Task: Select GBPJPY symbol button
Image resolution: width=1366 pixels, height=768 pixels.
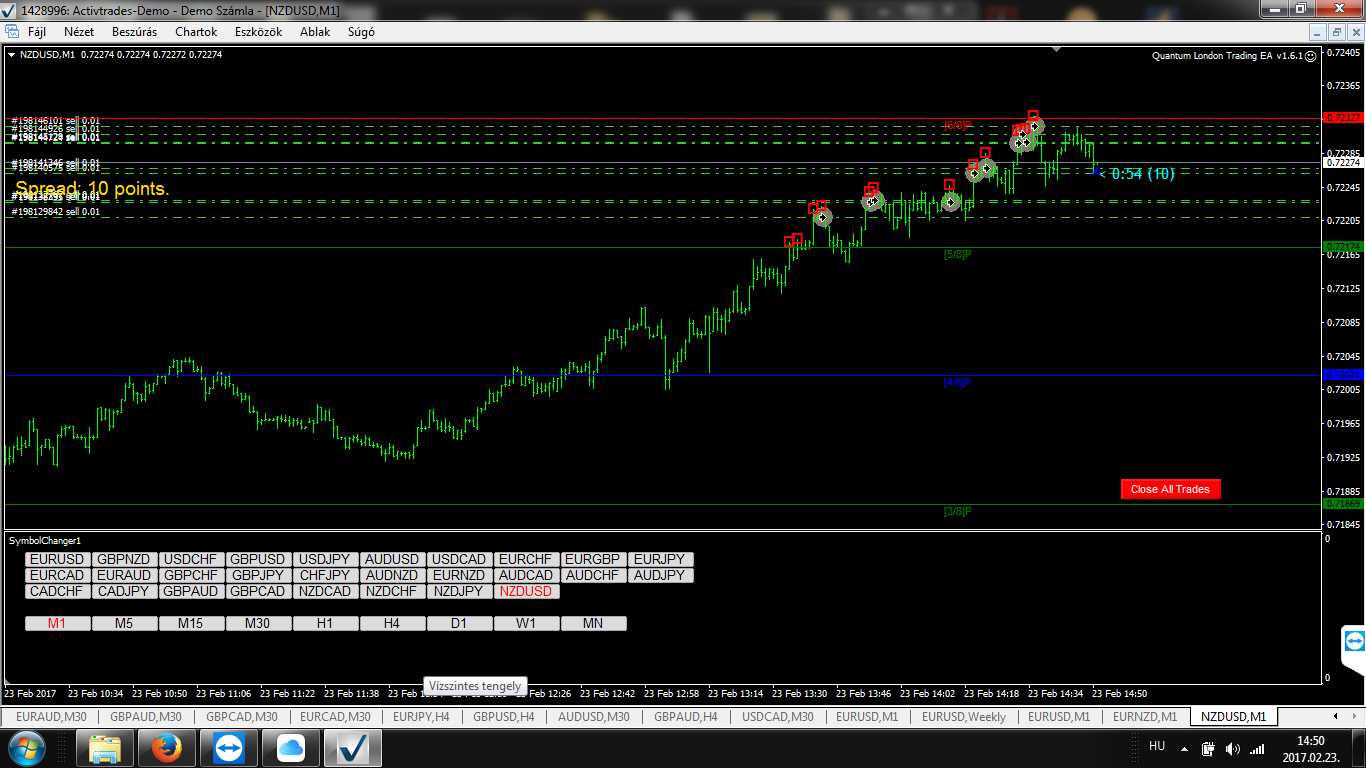Action: (259, 576)
